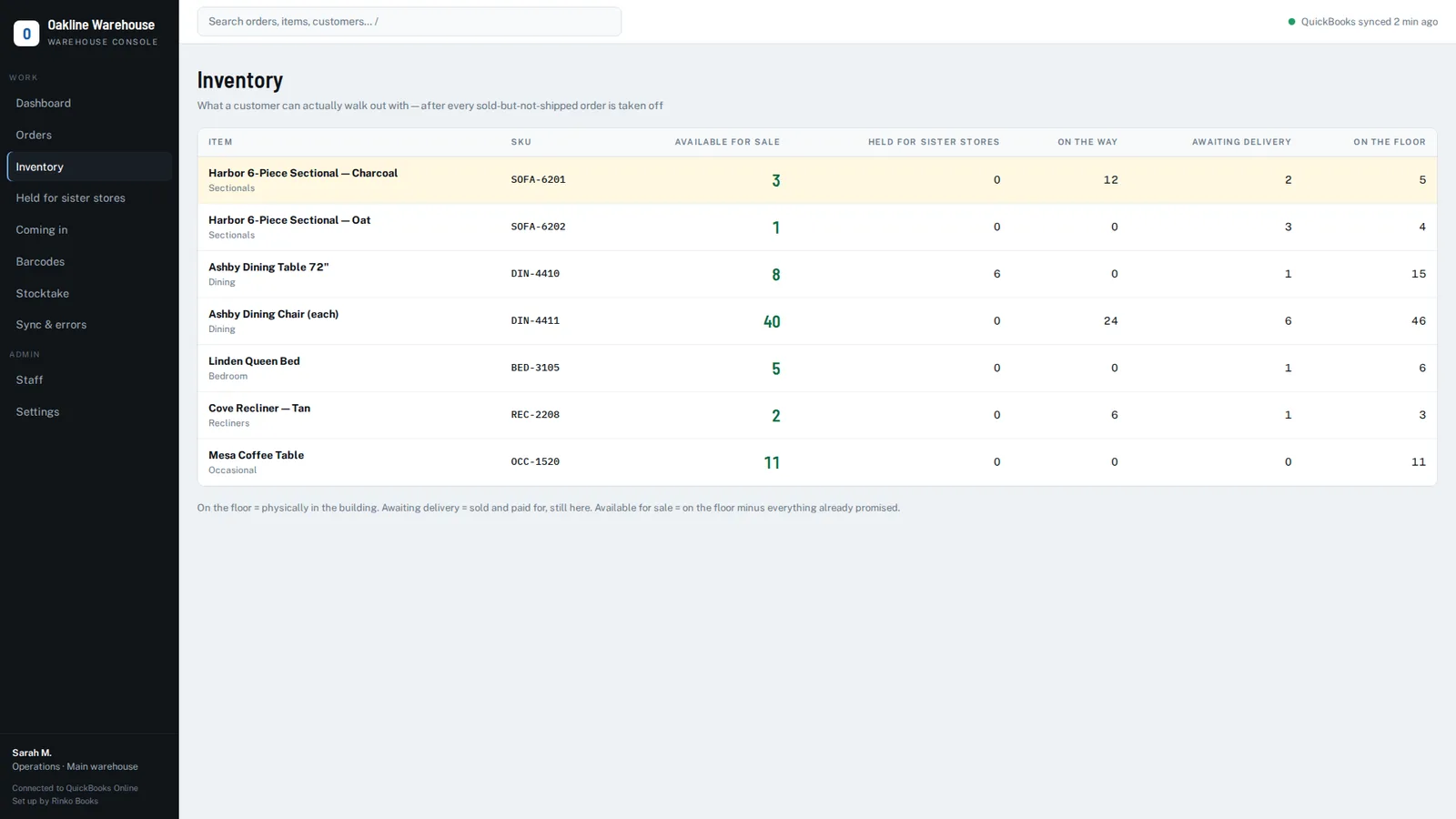Open Held for sister stores

click(89, 198)
